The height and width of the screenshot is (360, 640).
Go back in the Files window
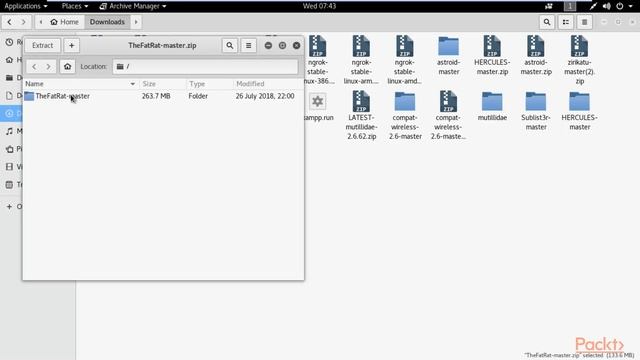point(9,22)
